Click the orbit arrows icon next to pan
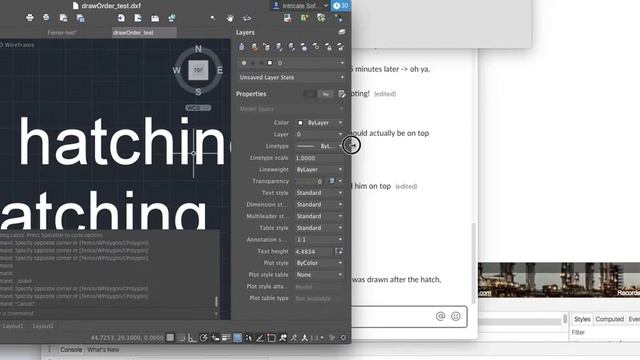This screenshot has width=640, height=360. pos(247,18)
